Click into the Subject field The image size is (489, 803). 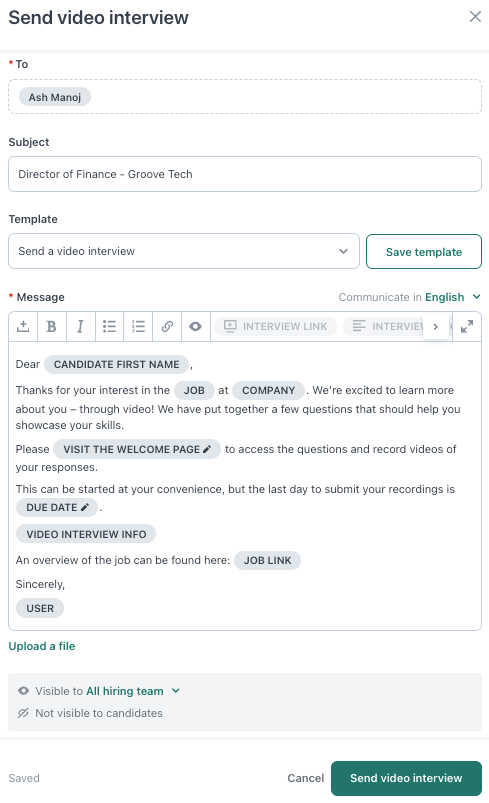[245, 174]
